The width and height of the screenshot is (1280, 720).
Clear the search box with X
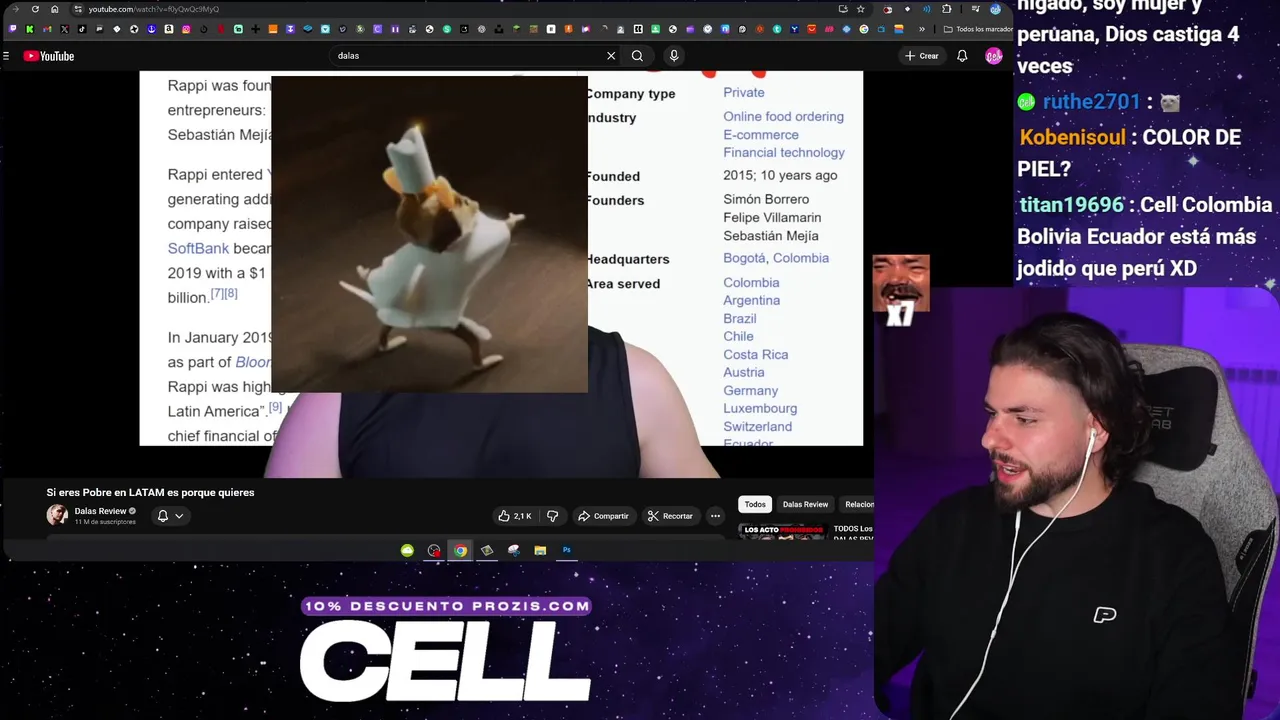point(611,56)
